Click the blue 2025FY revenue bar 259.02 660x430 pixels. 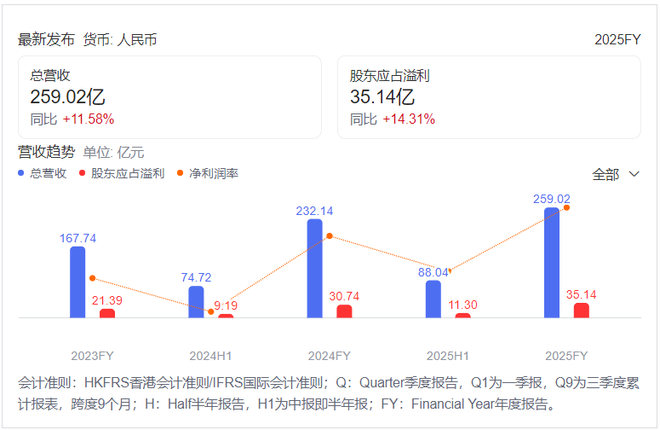[x=552, y=263]
